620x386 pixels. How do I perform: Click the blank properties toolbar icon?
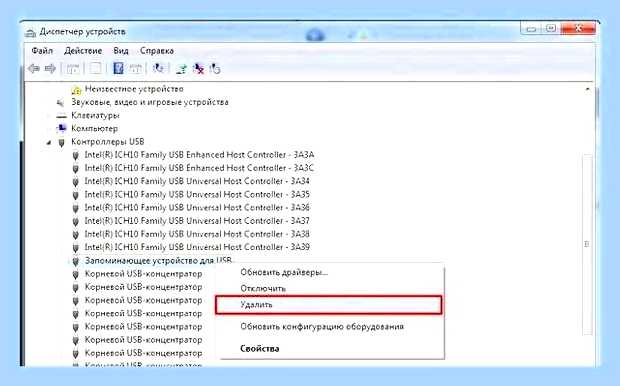[x=95, y=69]
